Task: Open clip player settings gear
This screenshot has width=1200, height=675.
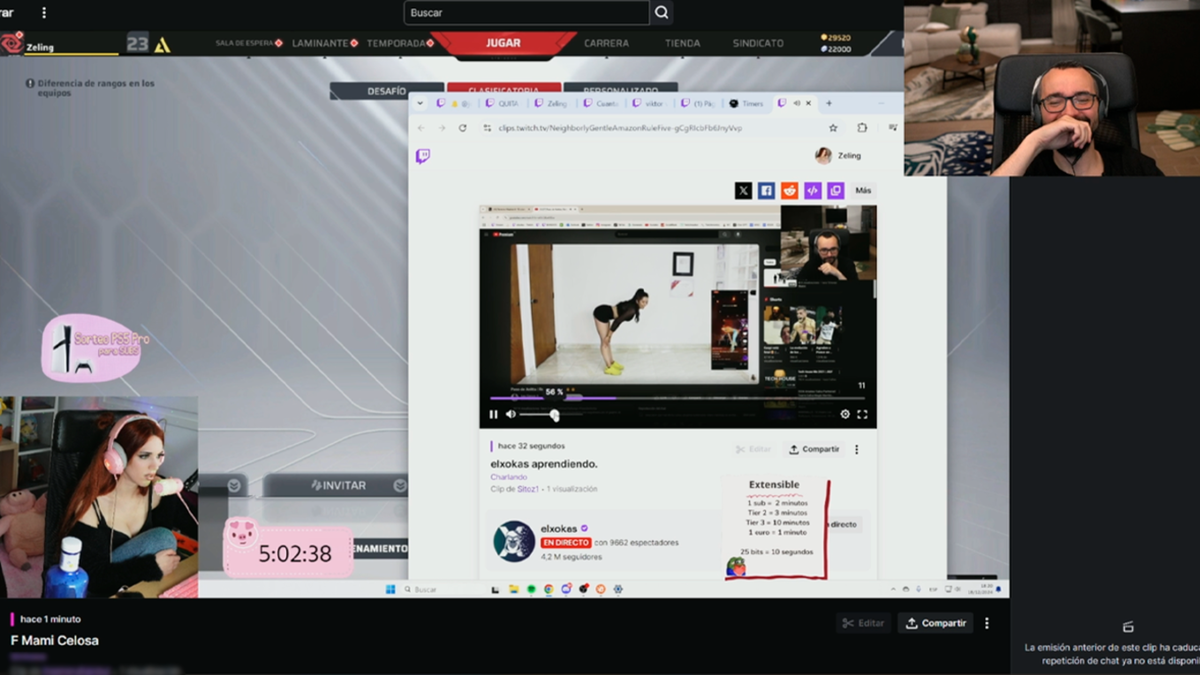Action: point(845,414)
